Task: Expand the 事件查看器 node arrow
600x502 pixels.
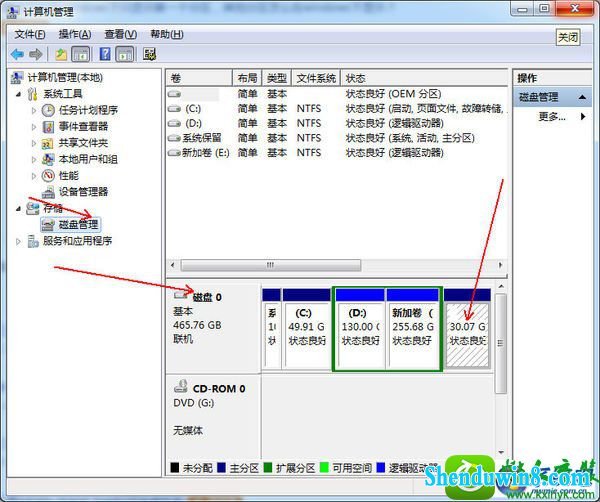Action: click(x=34, y=127)
